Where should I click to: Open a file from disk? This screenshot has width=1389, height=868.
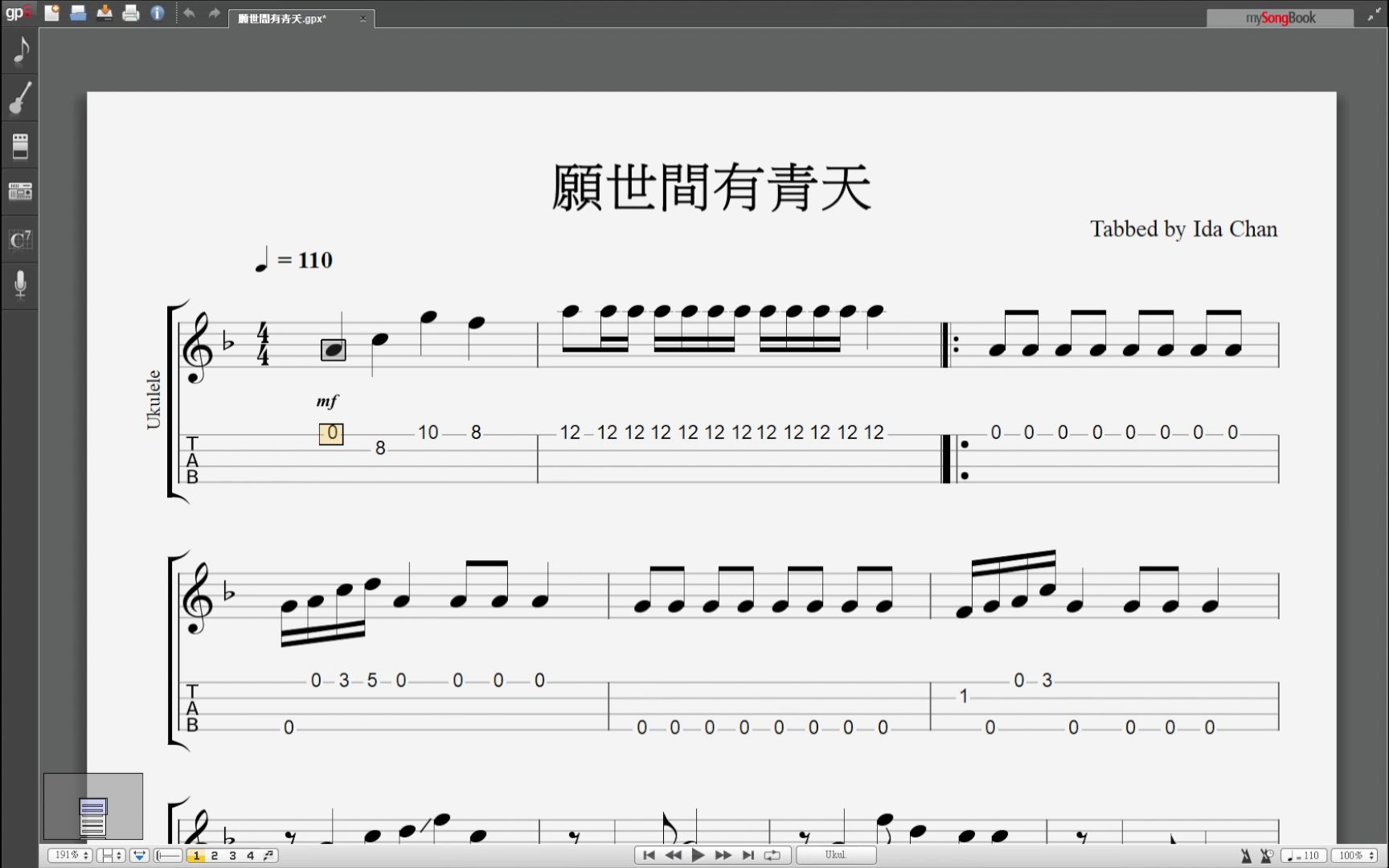pyautogui.click(x=78, y=13)
